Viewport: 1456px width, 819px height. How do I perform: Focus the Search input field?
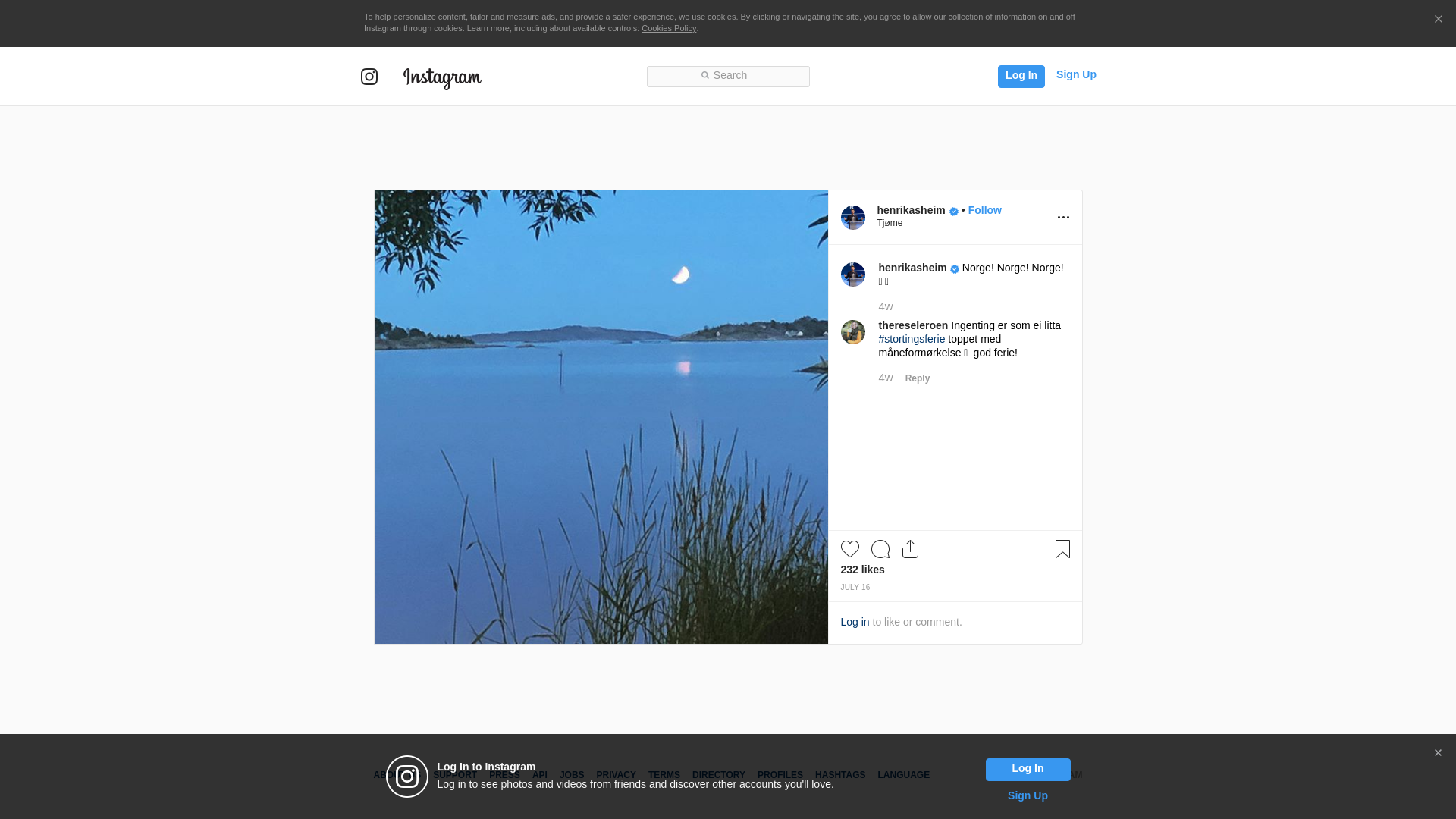pos(728,77)
